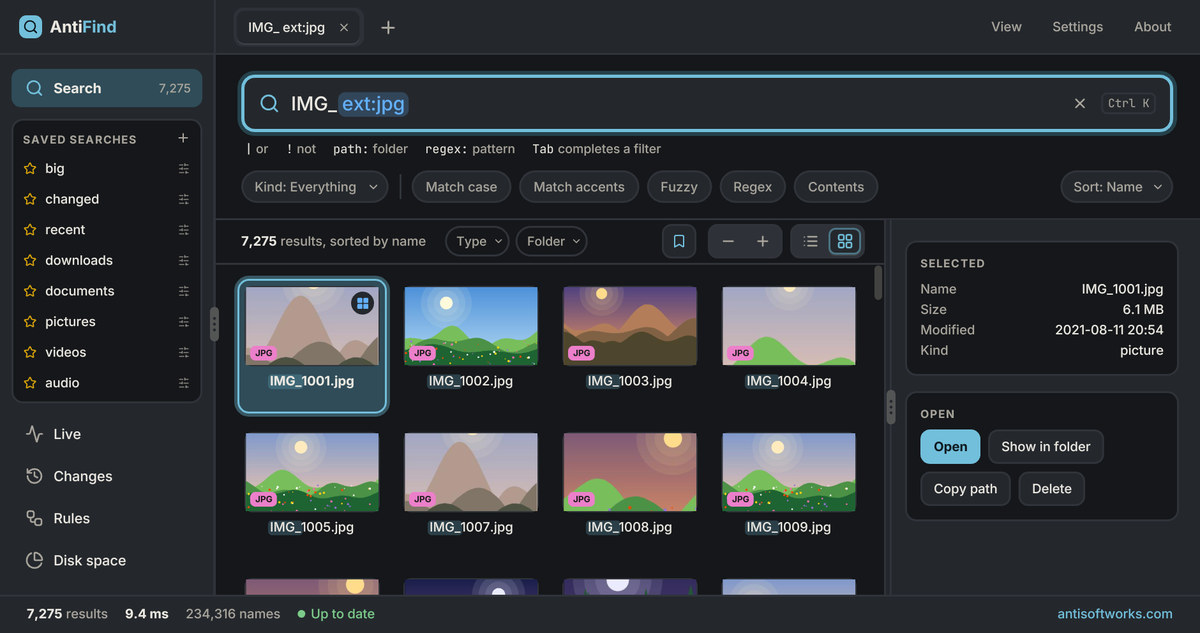This screenshot has height=633, width=1200.
Task: Open the Sort: Name dropdown
Action: click(1117, 187)
